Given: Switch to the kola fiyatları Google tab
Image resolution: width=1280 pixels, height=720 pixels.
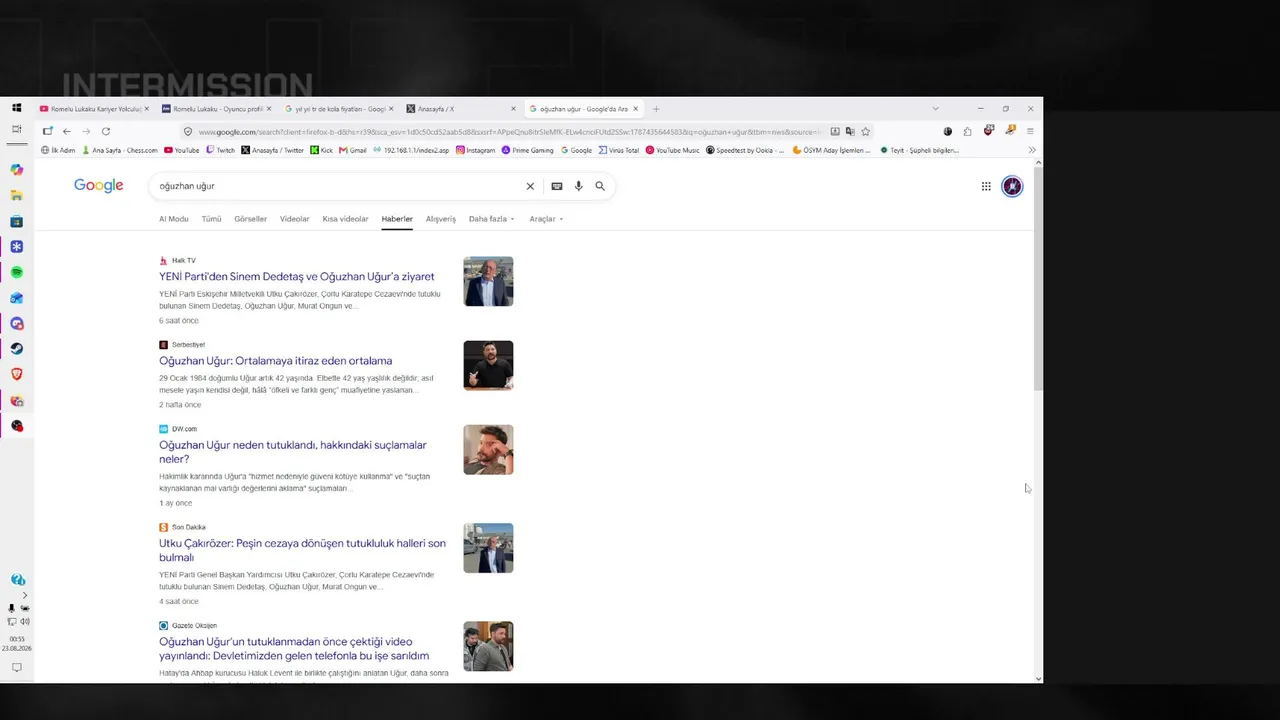Looking at the screenshot, I should (338, 109).
